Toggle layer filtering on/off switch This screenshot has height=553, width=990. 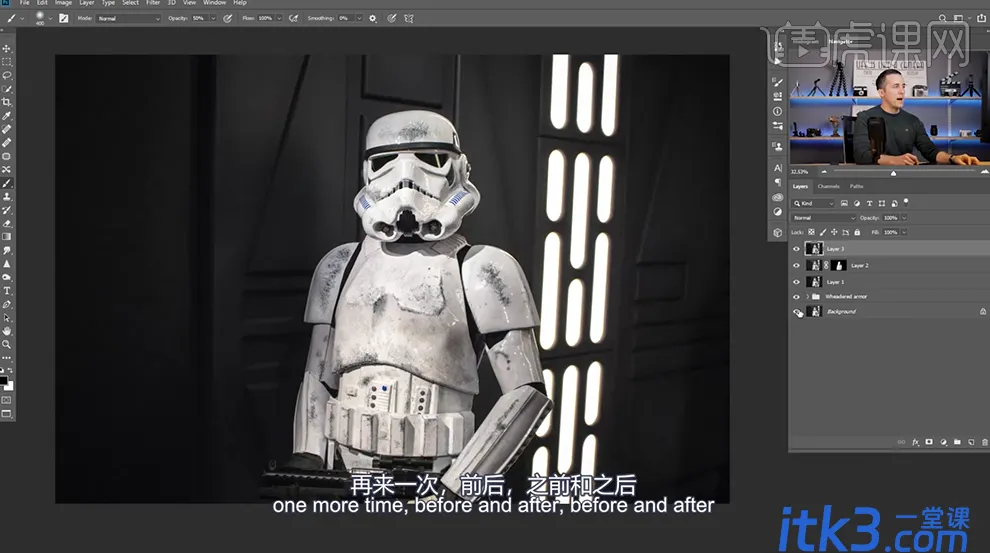click(x=906, y=202)
